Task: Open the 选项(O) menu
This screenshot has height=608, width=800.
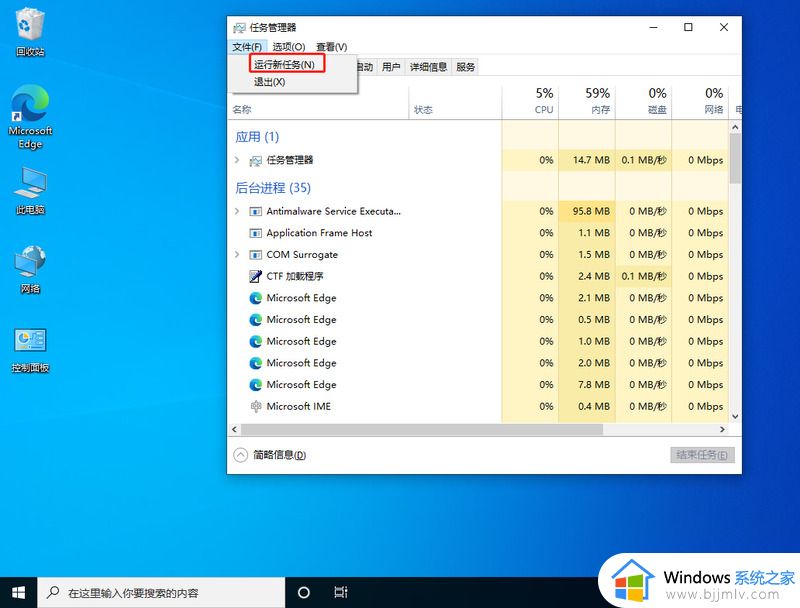Action: [288, 47]
